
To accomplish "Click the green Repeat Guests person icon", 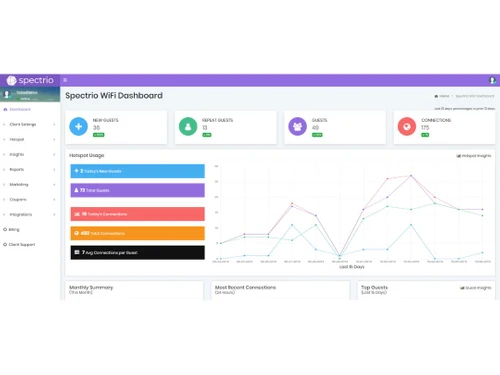I will tap(188, 126).
